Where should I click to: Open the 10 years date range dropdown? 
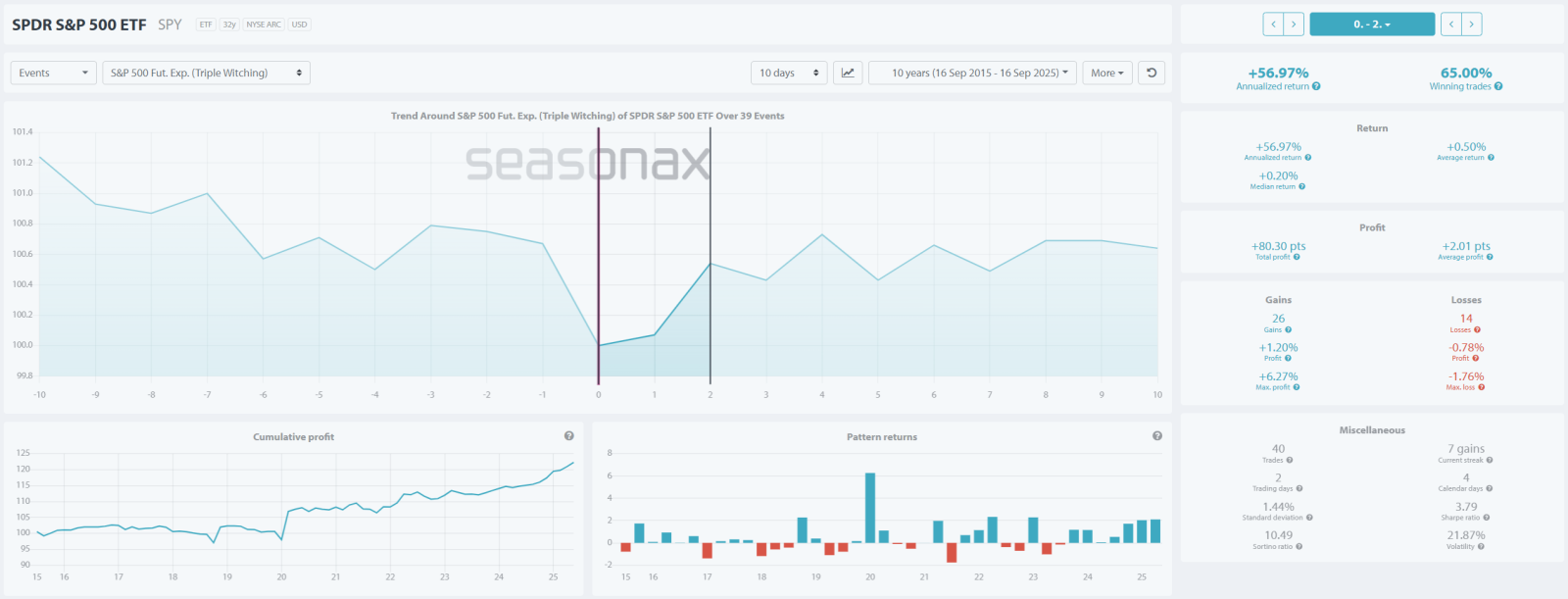[972, 73]
